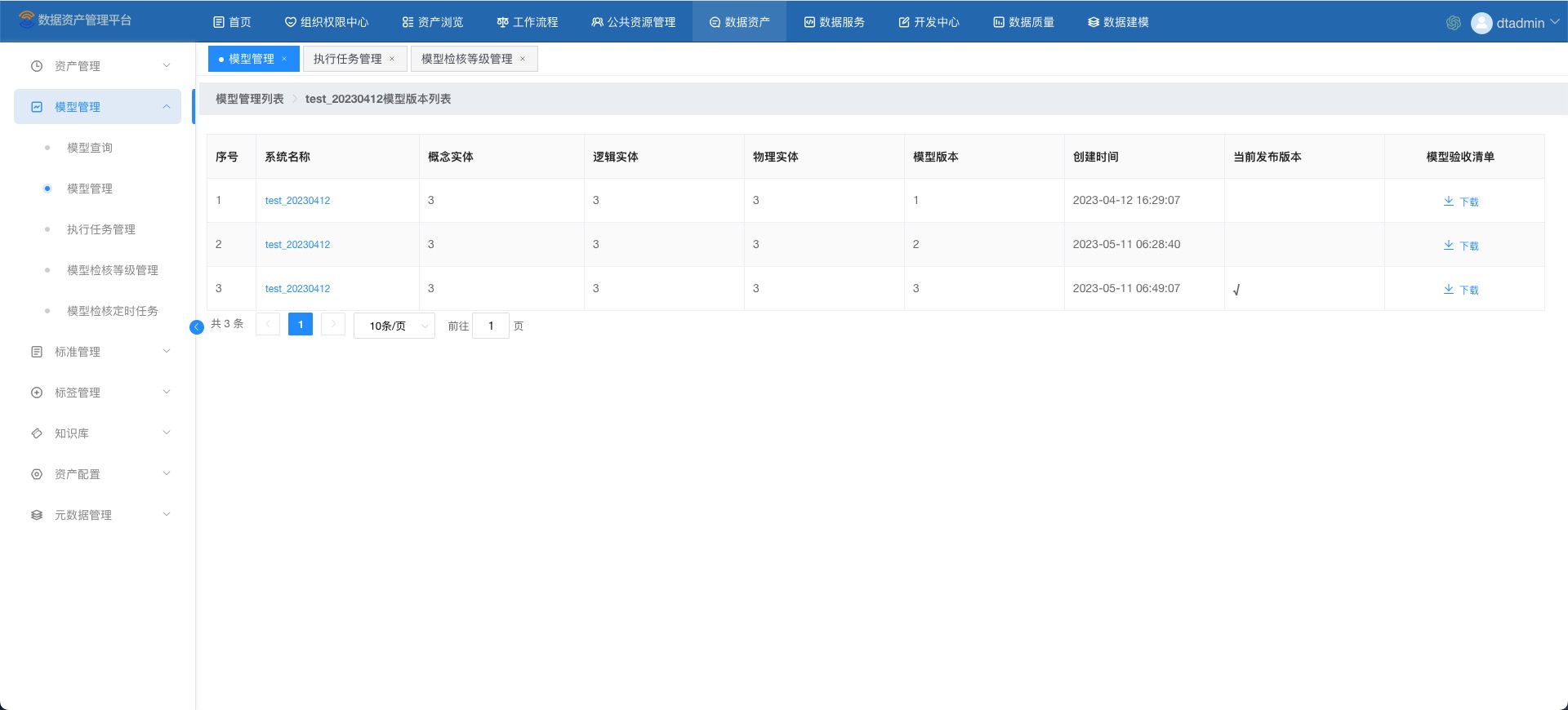Click the 元数据管理 stack icon
The image size is (1568, 710).
click(37, 515)
